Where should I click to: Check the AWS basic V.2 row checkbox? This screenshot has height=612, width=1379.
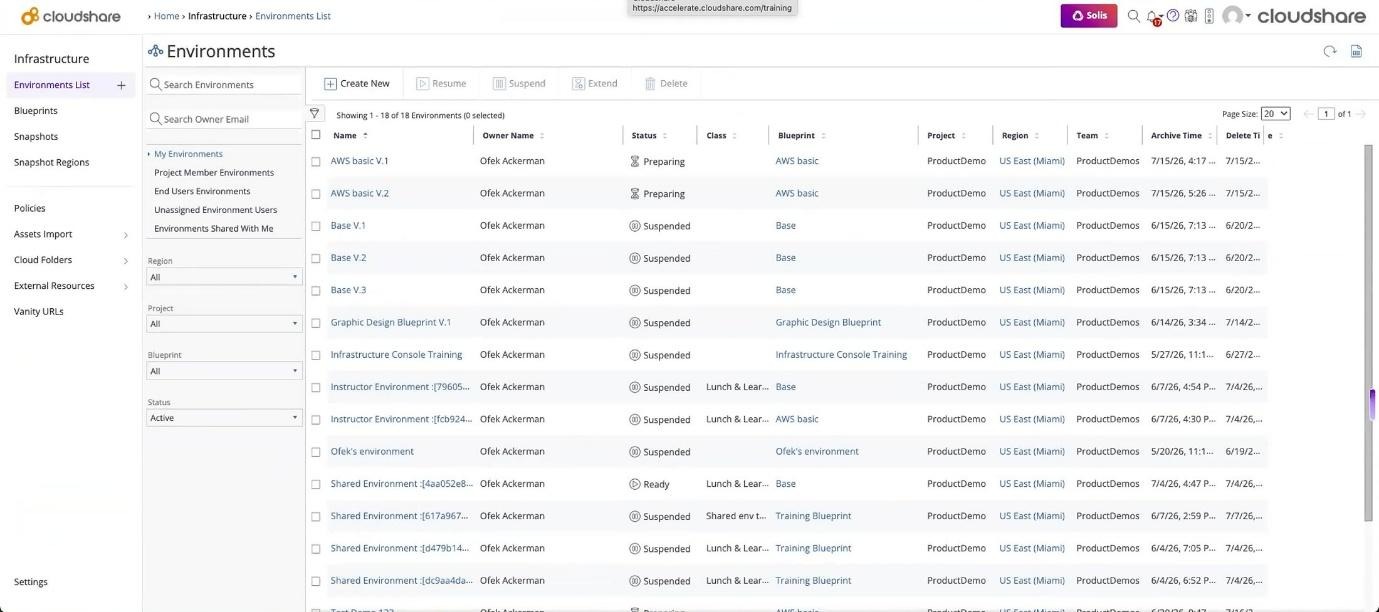pyautogui.click(x=316, y=194)
